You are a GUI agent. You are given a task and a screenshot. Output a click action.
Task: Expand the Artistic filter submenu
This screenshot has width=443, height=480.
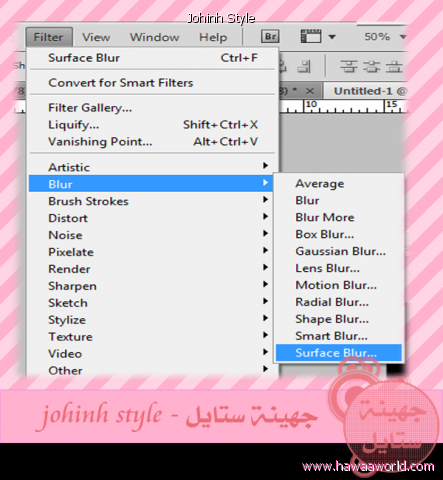point(151,167)
